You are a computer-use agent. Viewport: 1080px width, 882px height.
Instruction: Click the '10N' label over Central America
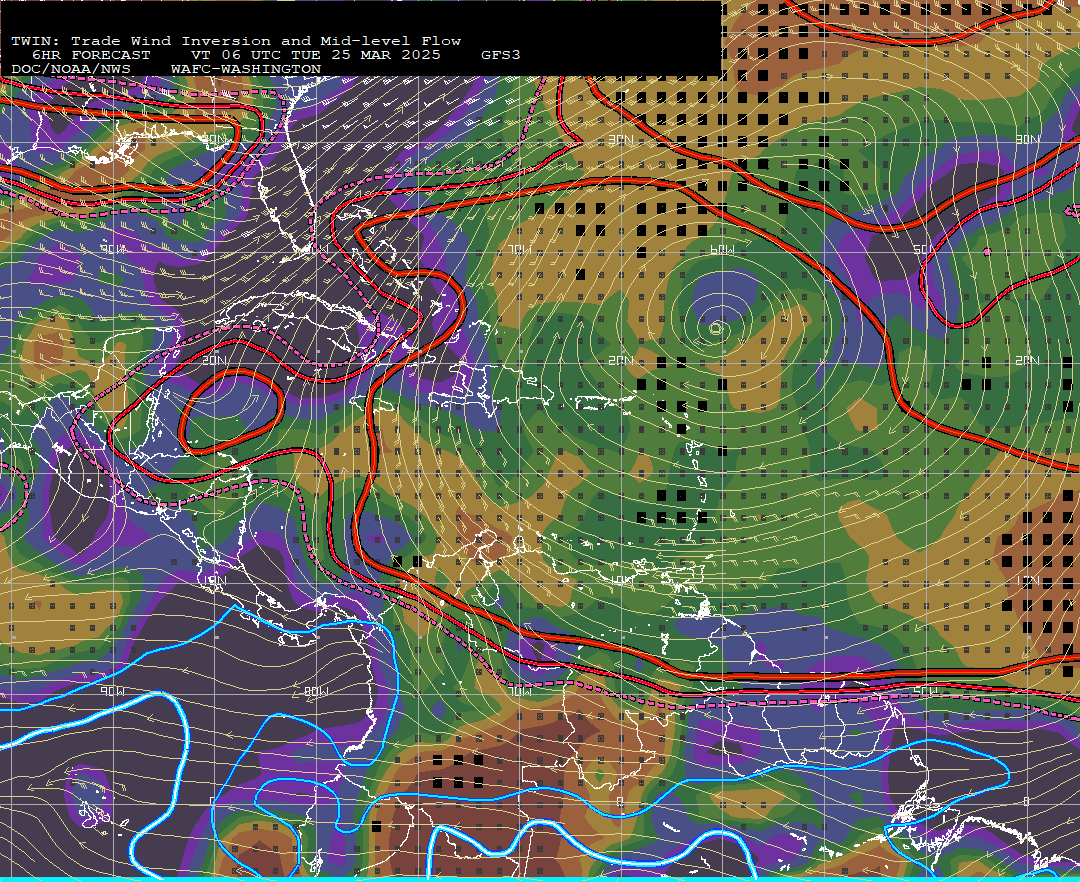click(x=214, y=580)
